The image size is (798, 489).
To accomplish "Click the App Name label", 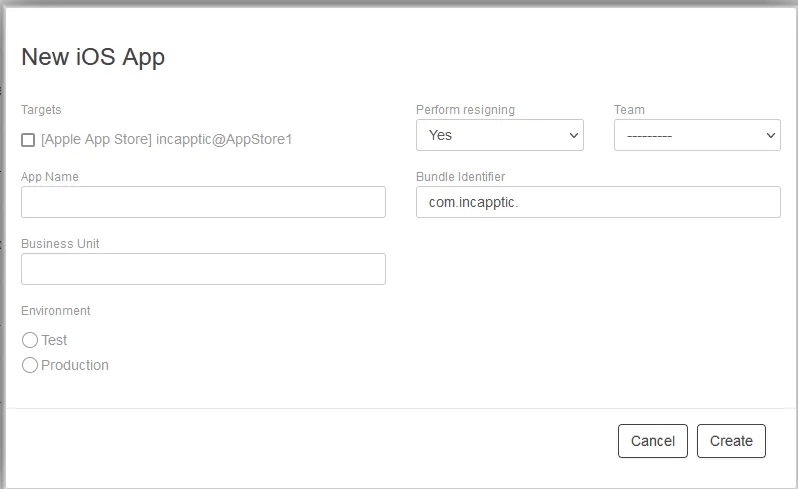I will pyautogui.click(x=50, y=177).
